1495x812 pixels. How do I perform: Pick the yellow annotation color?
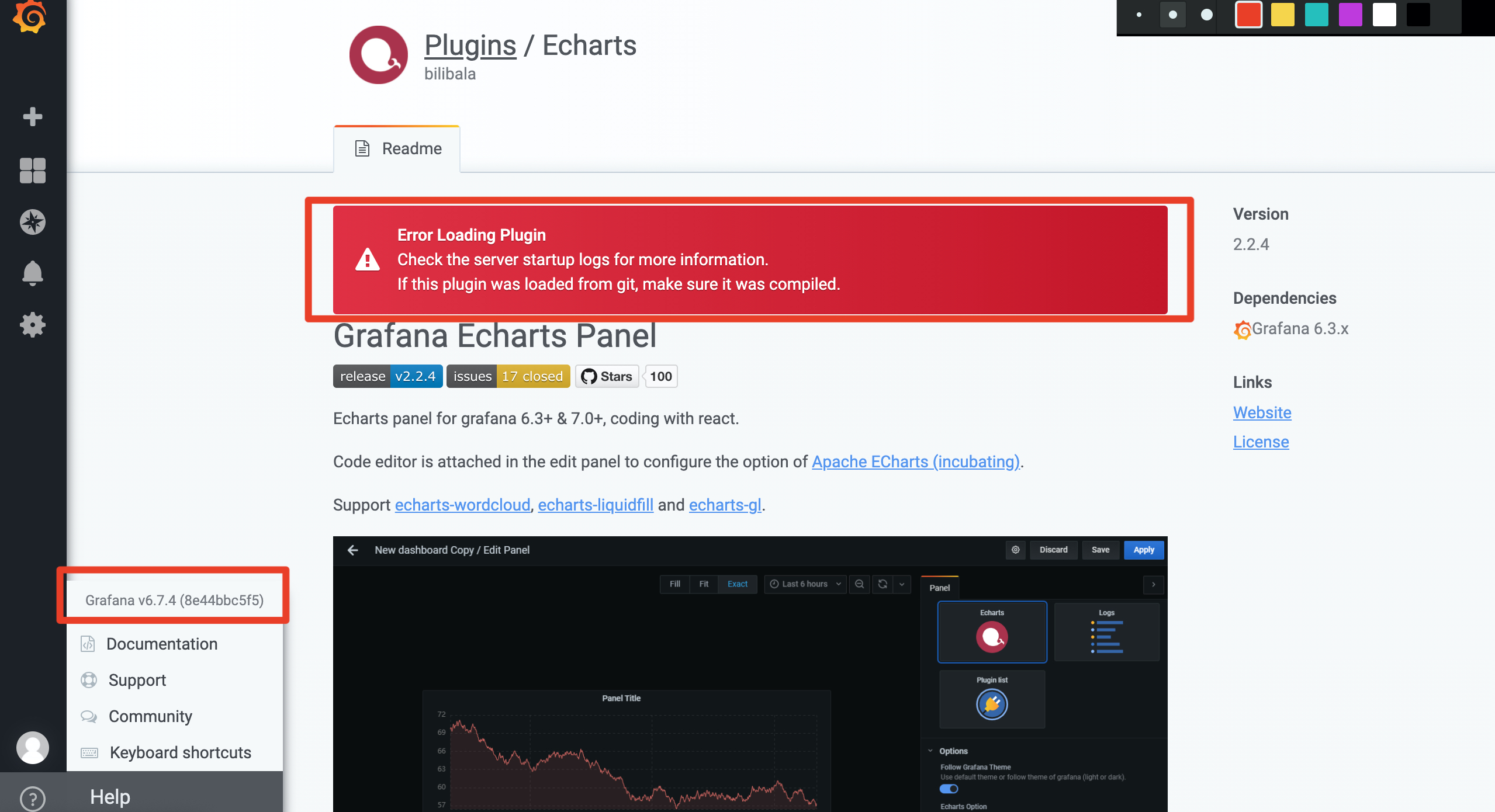pos(1283,15)
